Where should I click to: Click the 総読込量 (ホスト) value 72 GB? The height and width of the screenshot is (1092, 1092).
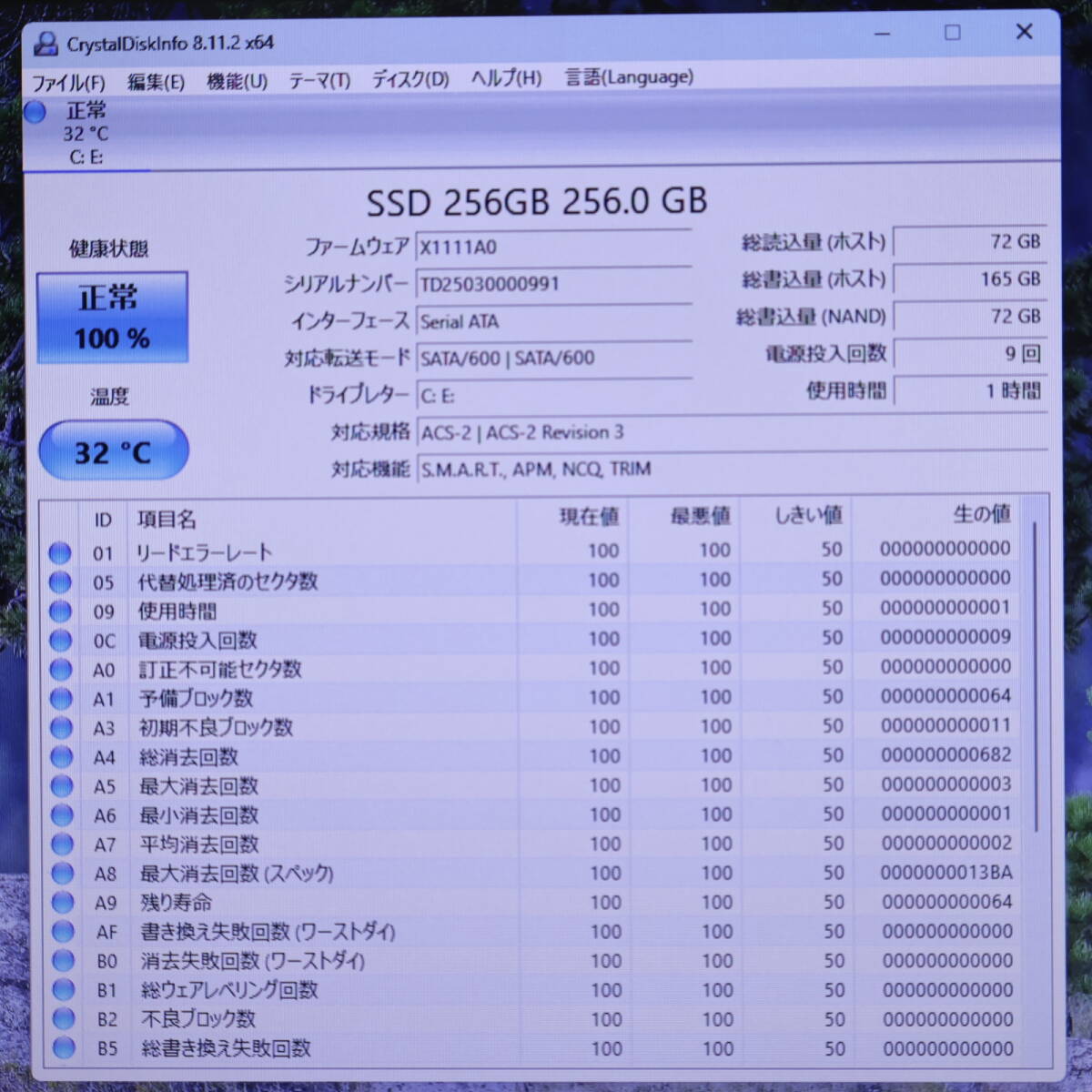coord(970,242)
